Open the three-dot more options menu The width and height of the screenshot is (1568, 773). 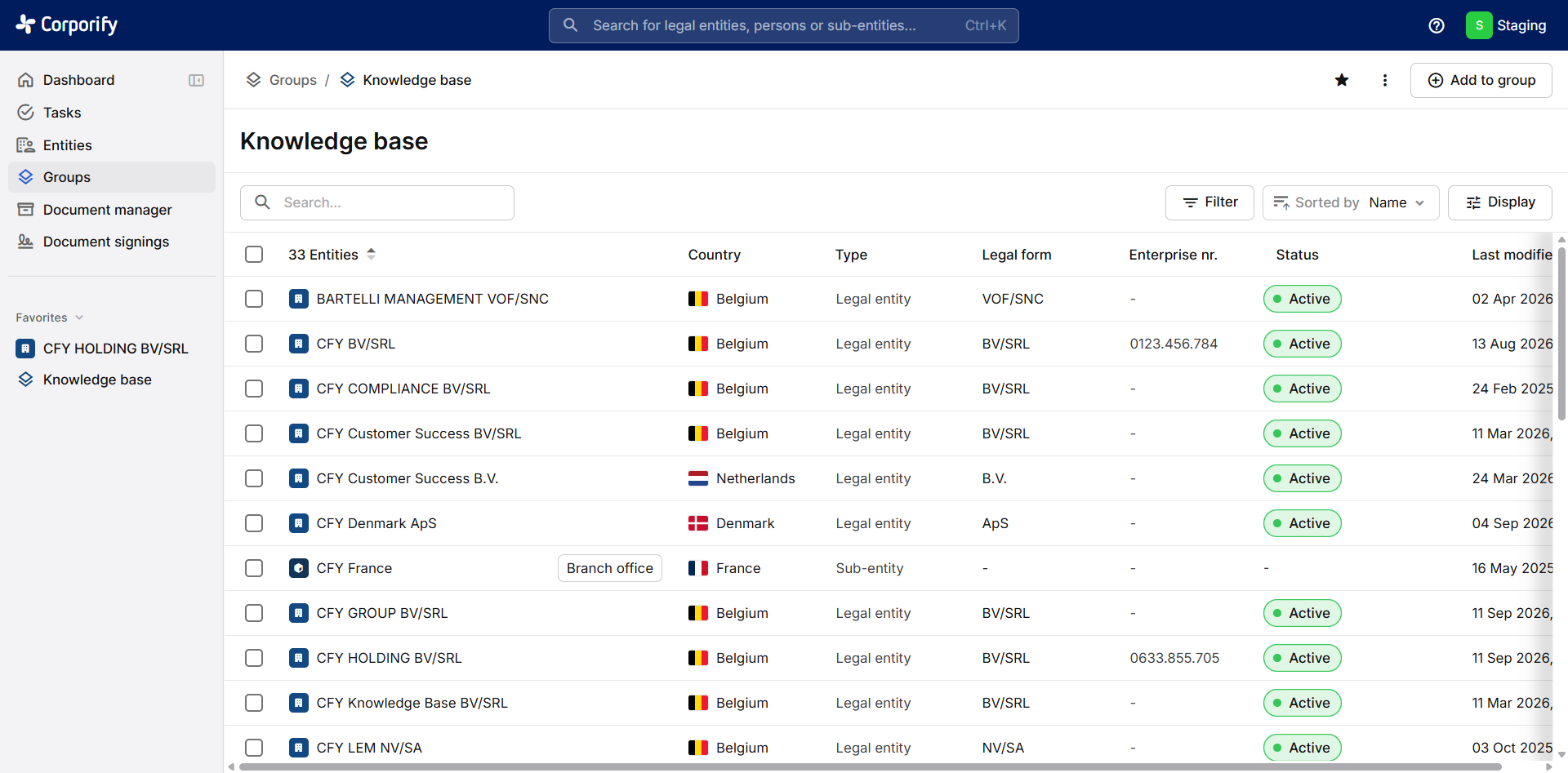click(1385, 80)
